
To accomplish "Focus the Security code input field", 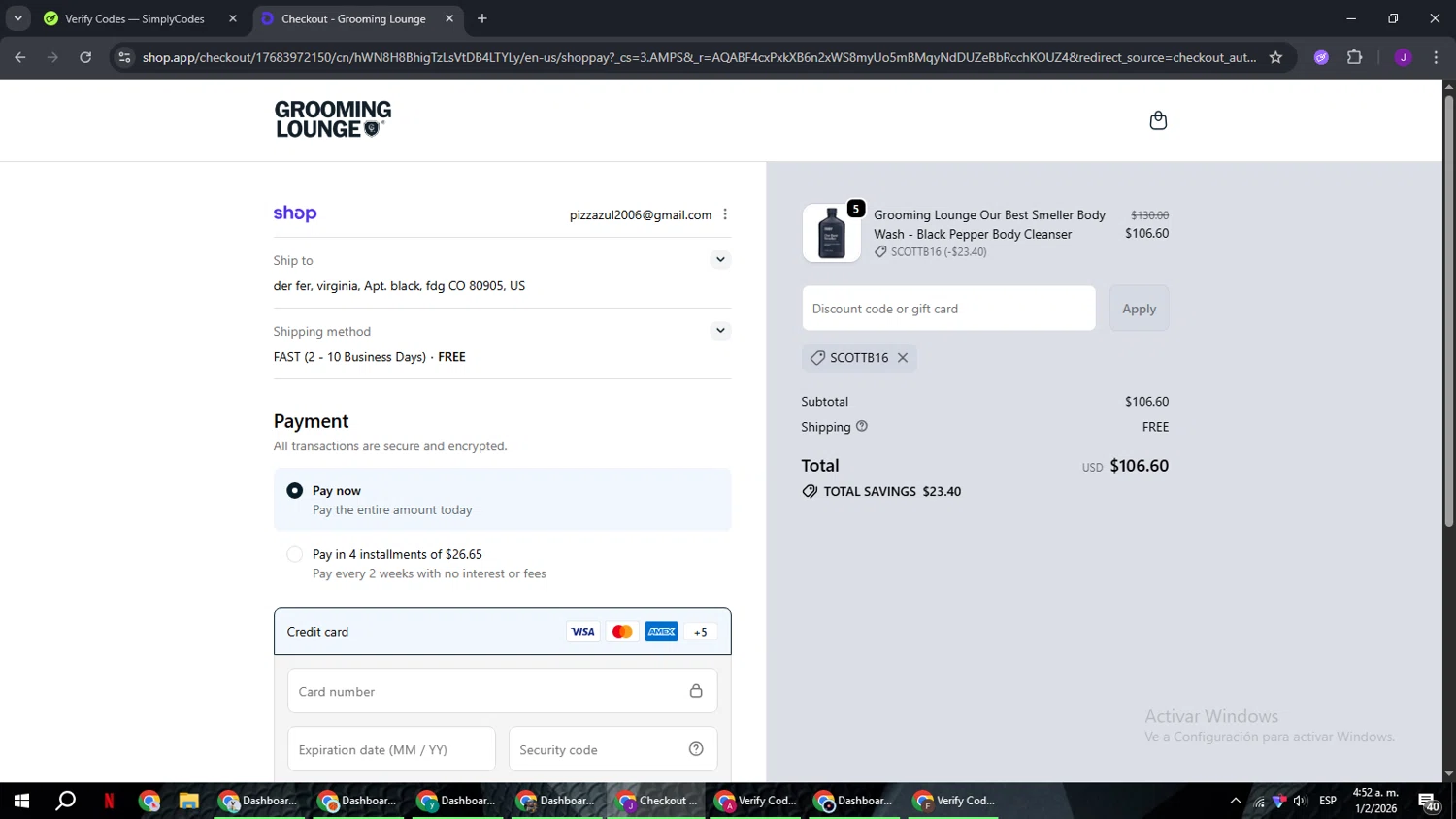I will (612, 749).
